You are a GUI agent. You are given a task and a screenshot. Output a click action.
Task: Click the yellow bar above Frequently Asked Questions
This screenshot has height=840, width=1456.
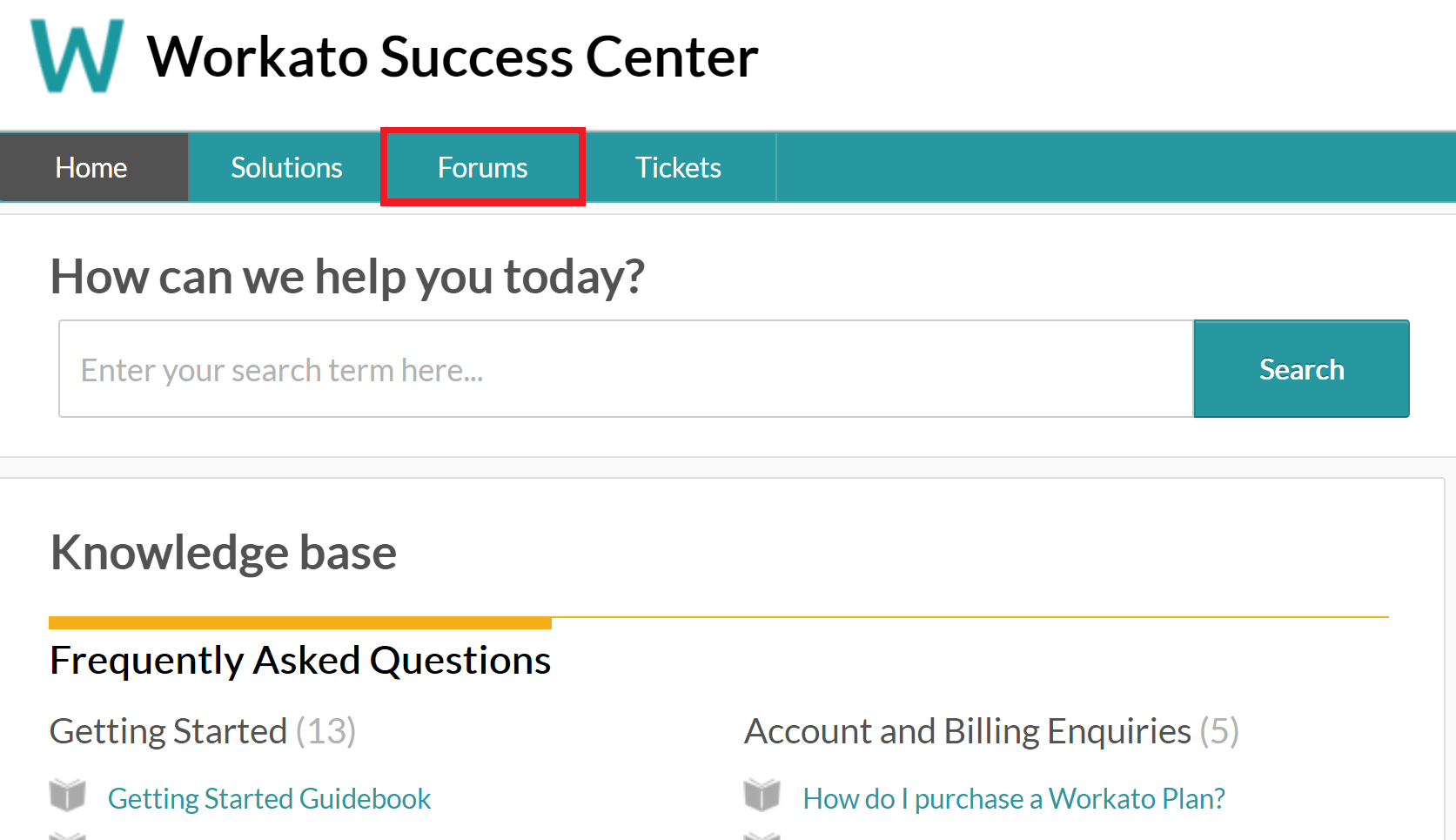[x=300, y=622]
